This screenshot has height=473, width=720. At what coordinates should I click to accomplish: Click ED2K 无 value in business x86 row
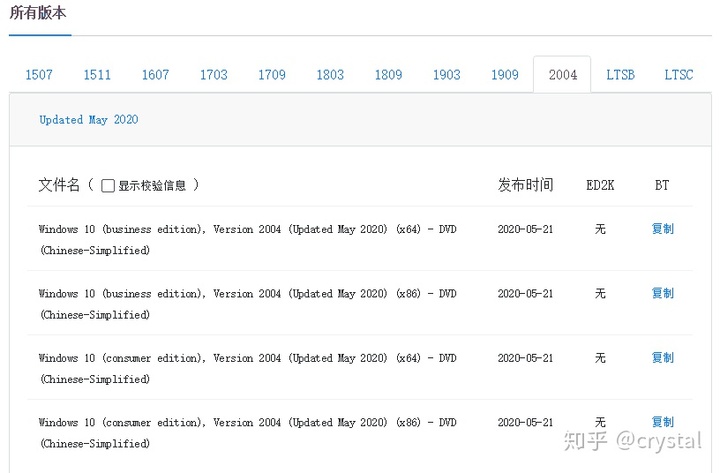[600, 293]
